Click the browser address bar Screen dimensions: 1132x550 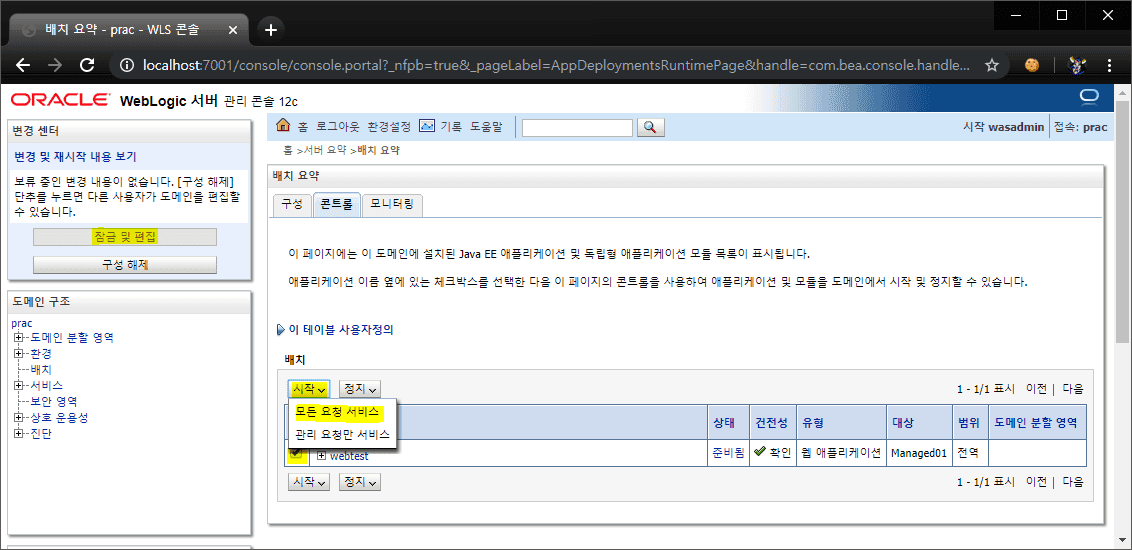click(556, 65)
